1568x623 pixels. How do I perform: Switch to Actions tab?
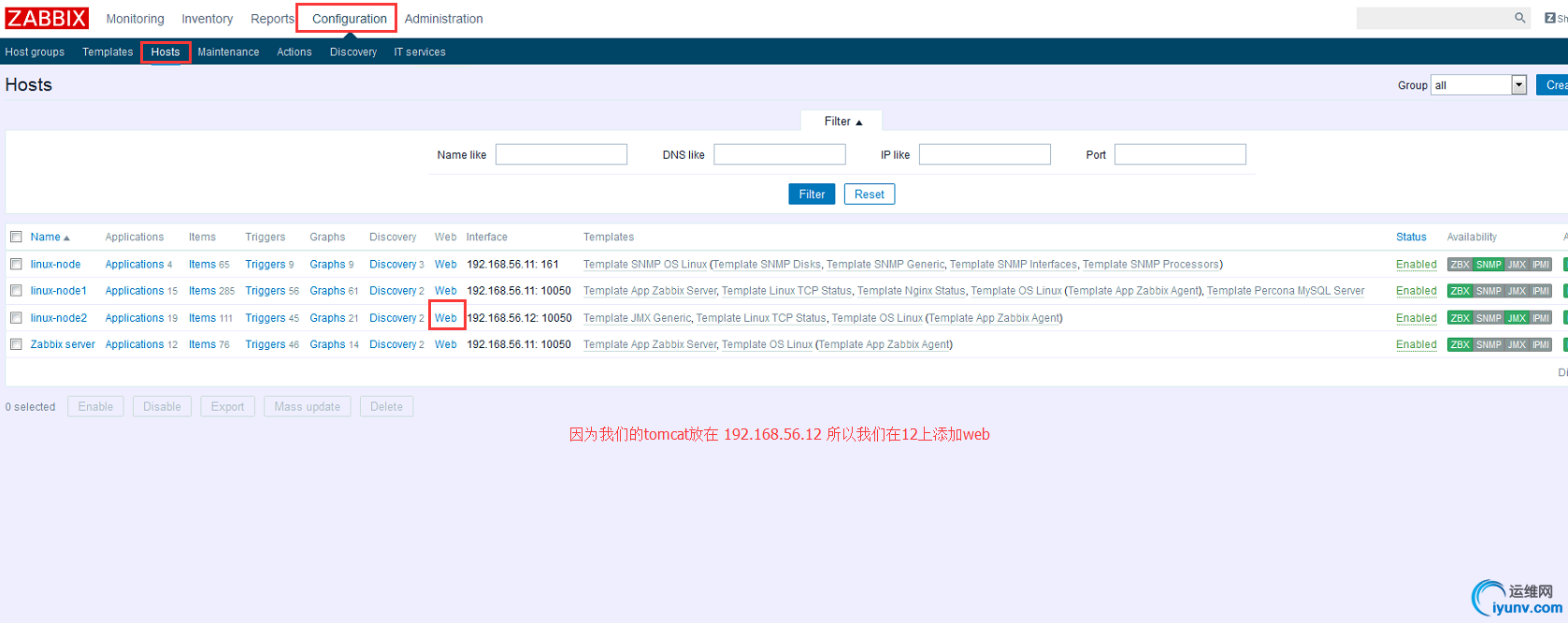click(x=294, y=52)
